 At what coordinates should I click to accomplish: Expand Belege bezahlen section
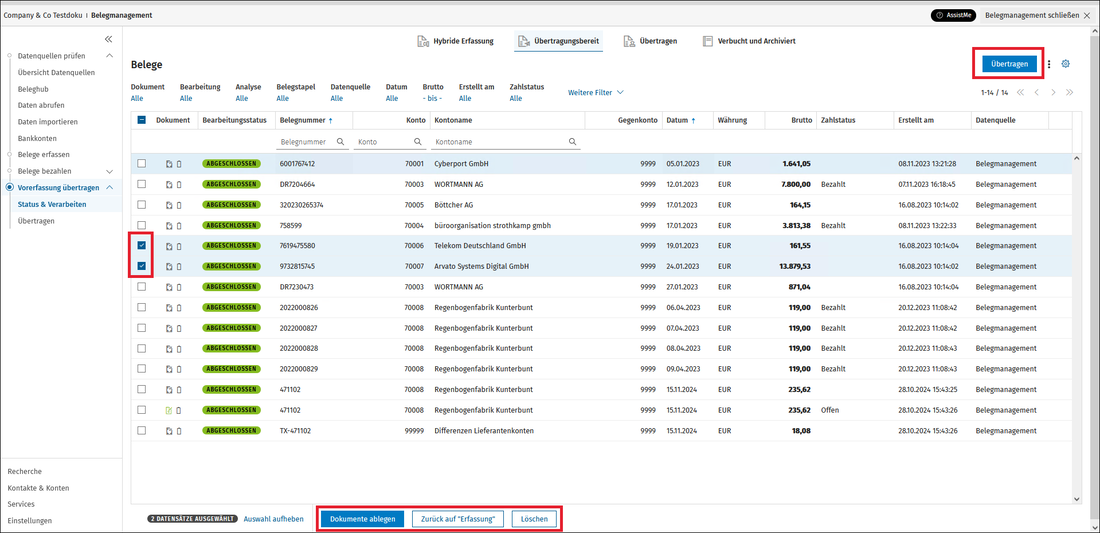click(109, 171)
